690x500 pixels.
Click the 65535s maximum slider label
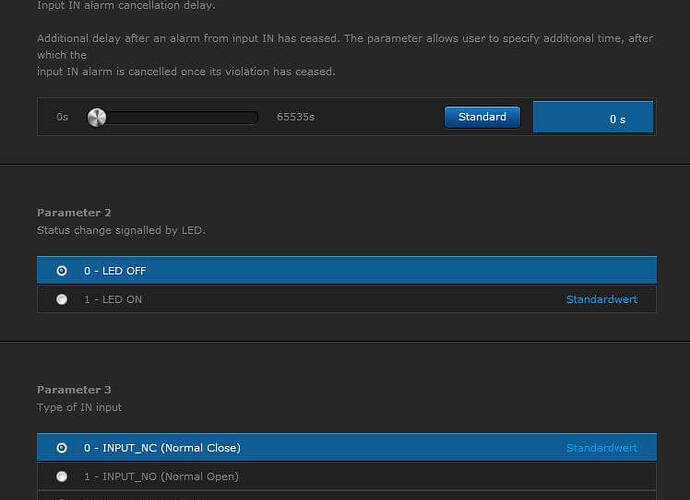tap(295, 117)
